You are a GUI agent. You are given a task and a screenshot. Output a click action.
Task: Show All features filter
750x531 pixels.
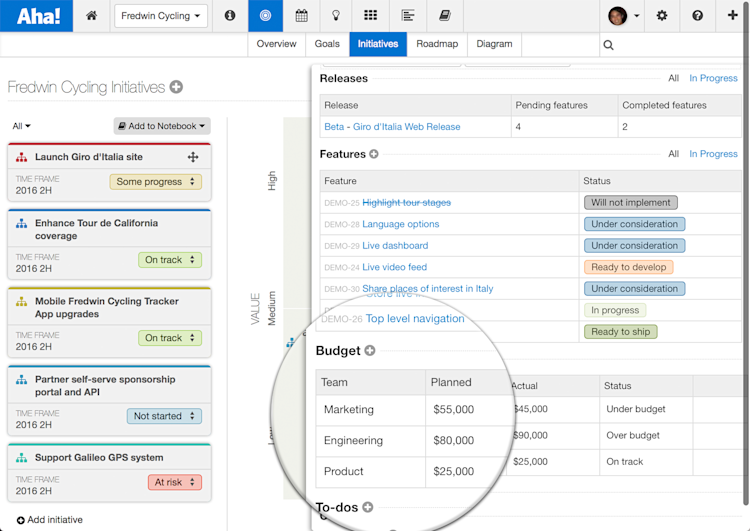pyautogui.click(x=673, y=154)
